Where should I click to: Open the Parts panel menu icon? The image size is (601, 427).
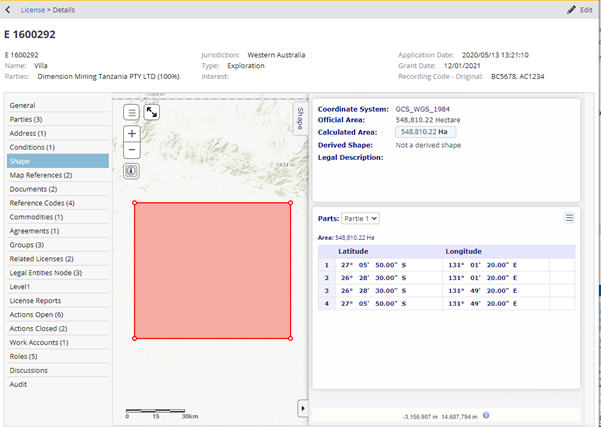coord(569,218)
